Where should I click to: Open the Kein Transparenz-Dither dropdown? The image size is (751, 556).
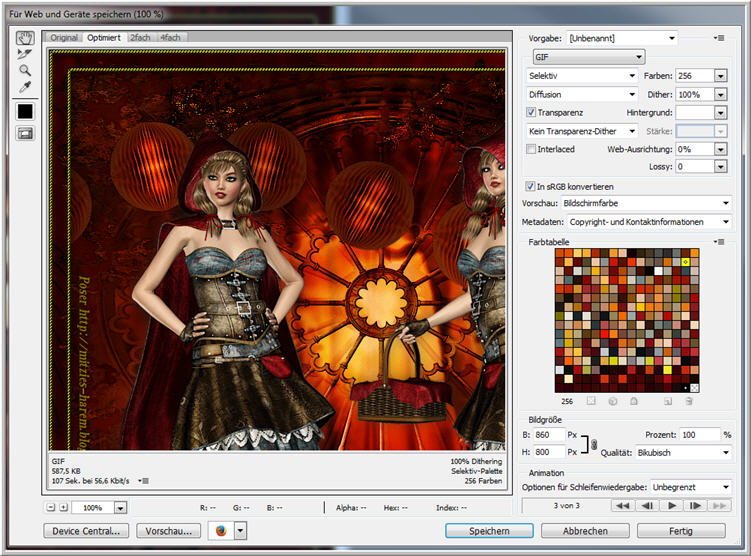(581, 131)
